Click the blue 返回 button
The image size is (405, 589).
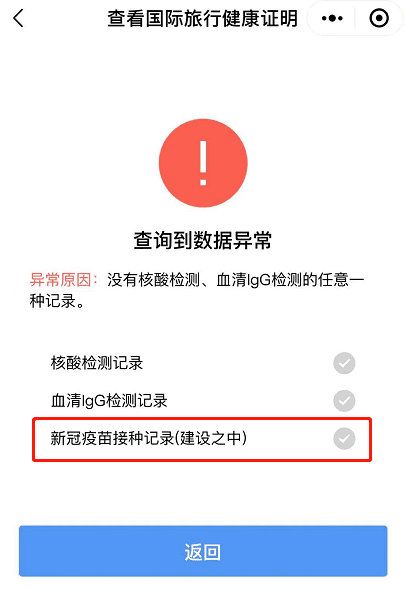[x=203, y=551]
